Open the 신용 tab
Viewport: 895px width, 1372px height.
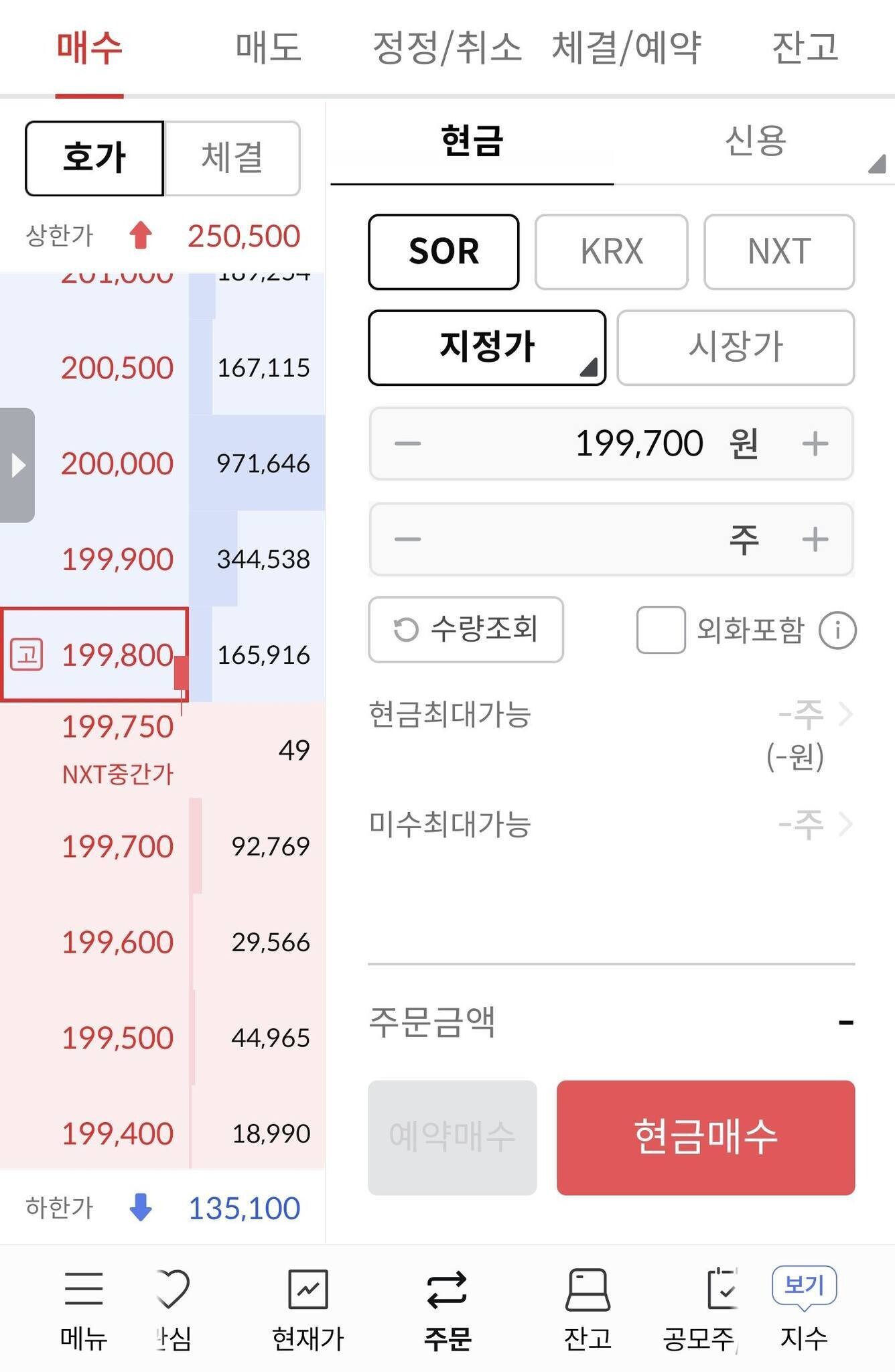pyautogui.click(x=755, y=141)
